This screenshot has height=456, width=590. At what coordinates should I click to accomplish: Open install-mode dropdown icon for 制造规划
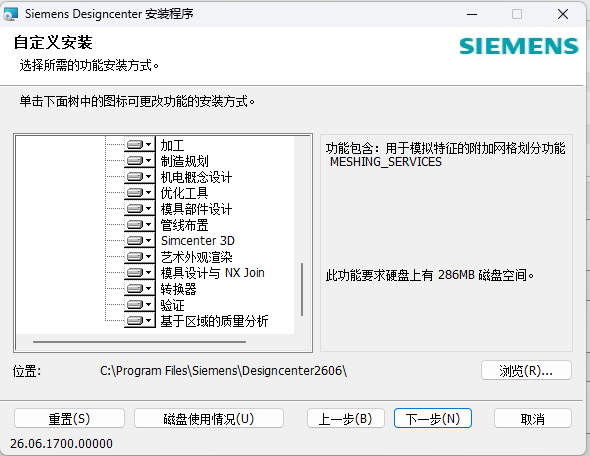click(x=140, y=161)
